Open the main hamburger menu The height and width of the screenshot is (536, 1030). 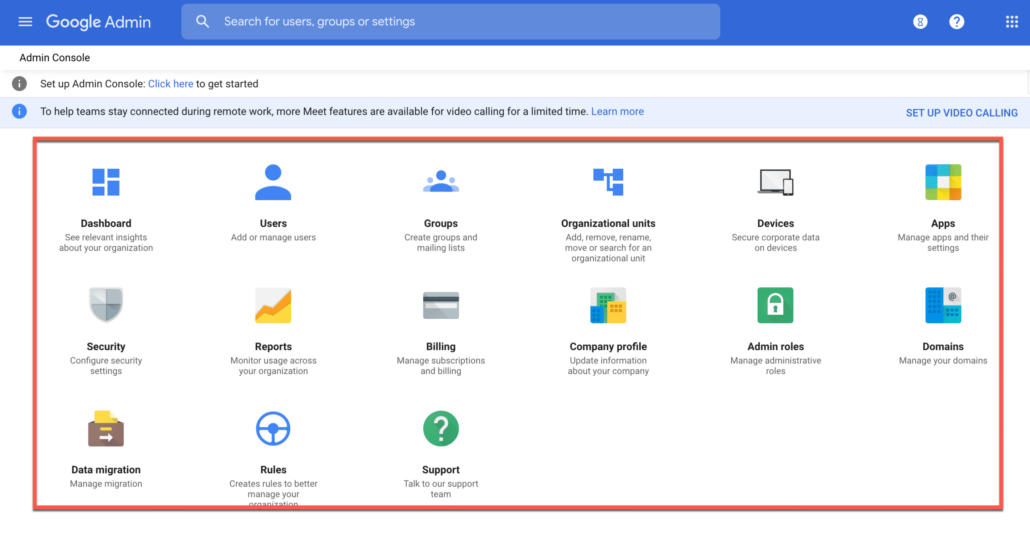click(25, 22)
